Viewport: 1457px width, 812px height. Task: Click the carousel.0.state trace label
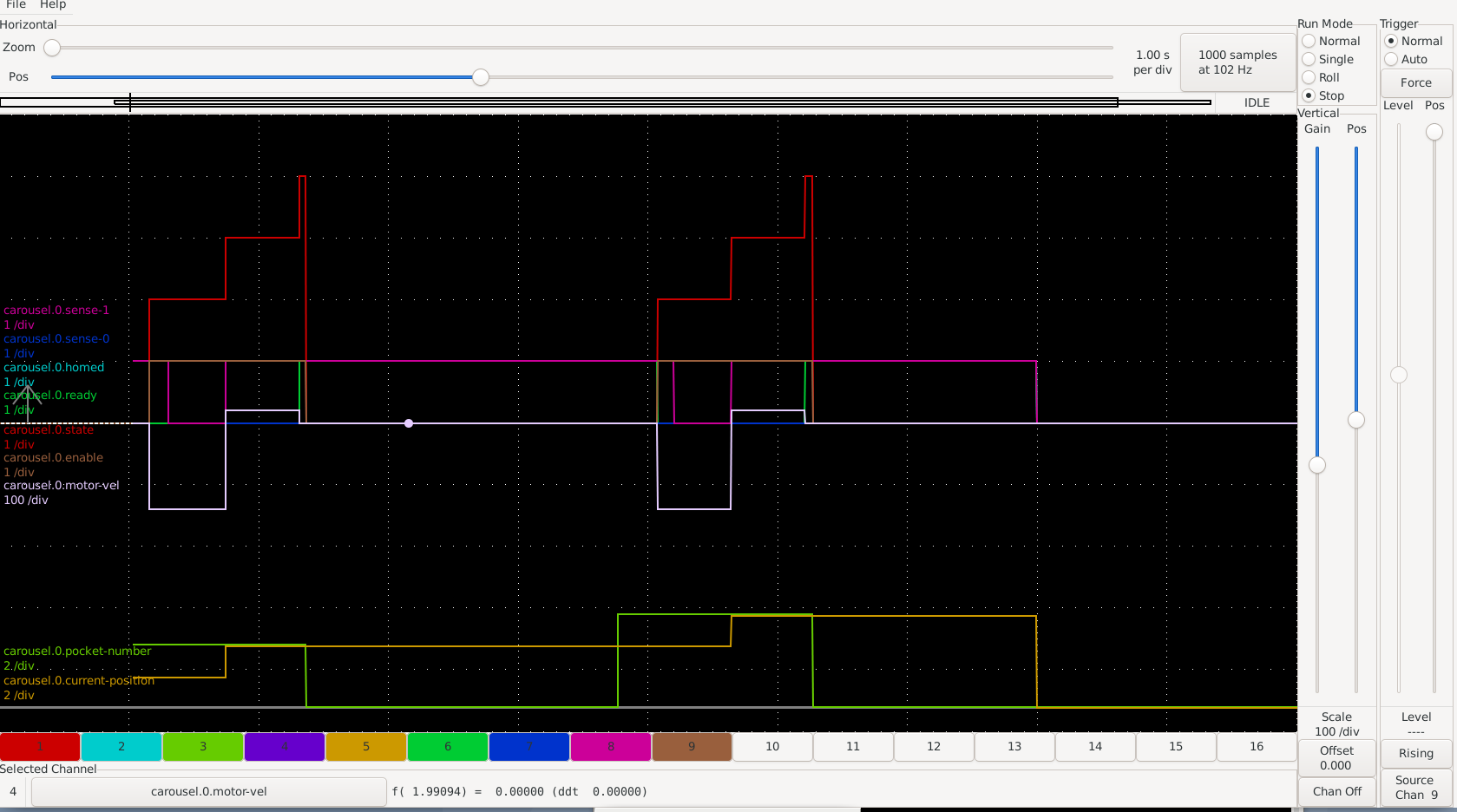pos(49,429)
